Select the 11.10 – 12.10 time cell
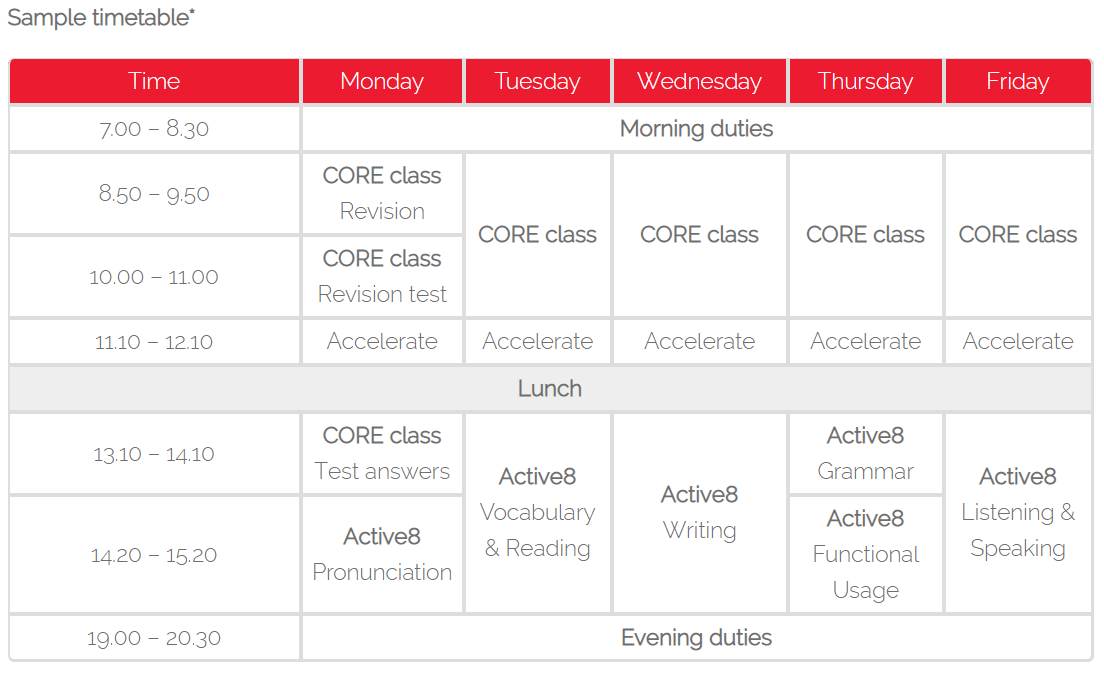Image resolution: width=1104 pixels, height=673 pixels. 154,342
